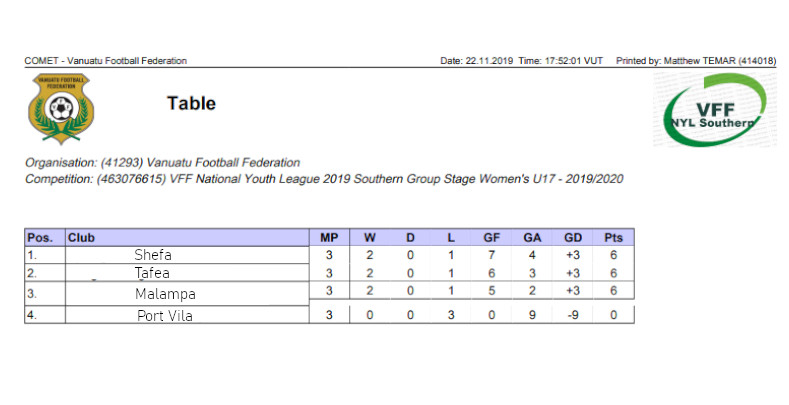This screenshot has height=405, width=789.
Task: Click the GD column header
Action: coord(573,237)
